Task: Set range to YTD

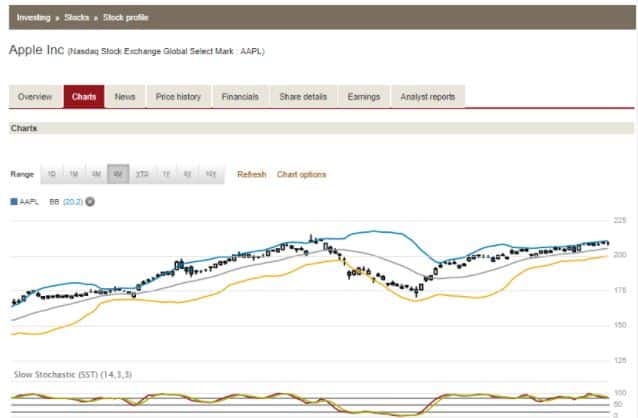Action: (x=143, y=174)
